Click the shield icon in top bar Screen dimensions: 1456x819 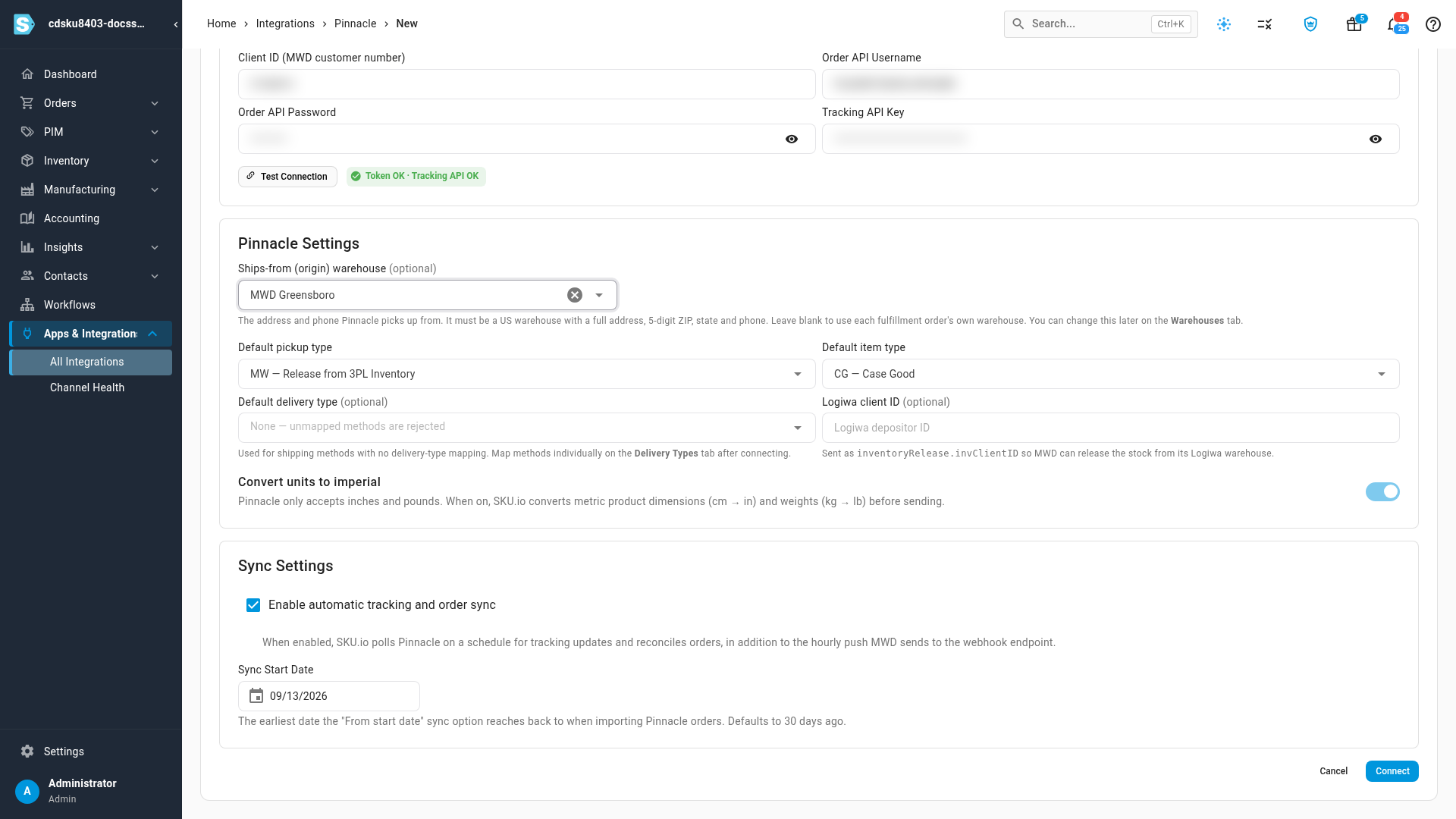coord(1310,24)
